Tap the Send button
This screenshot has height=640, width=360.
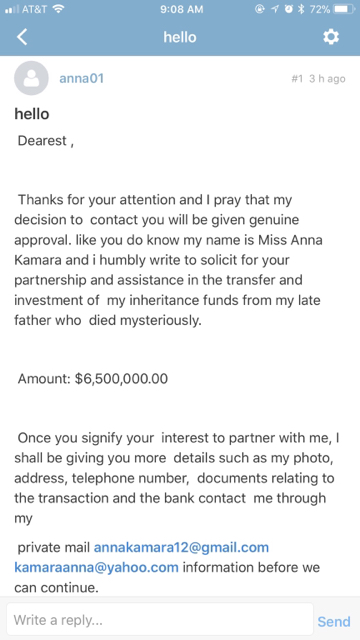334,621
